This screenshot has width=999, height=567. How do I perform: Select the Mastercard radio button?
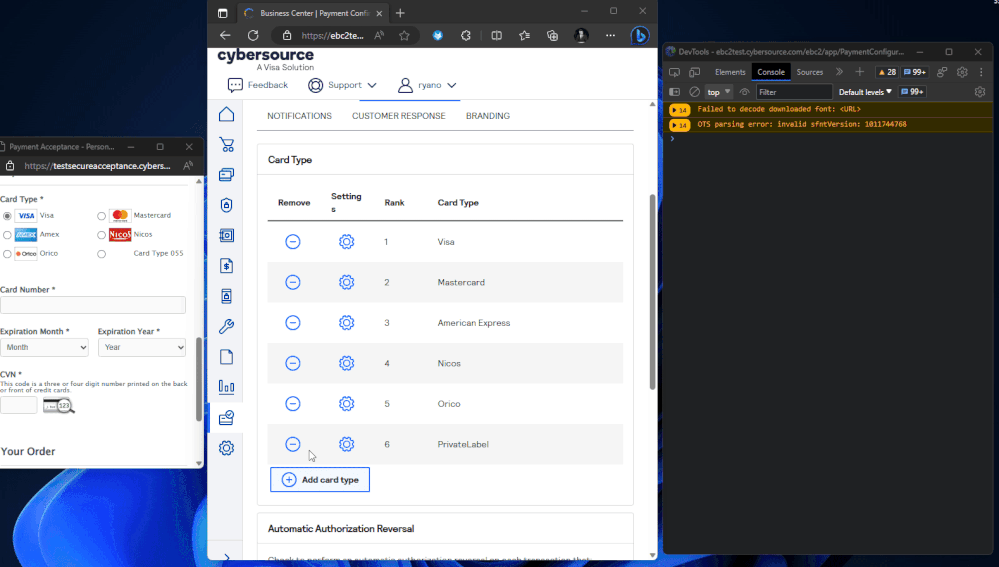(102, 216)
